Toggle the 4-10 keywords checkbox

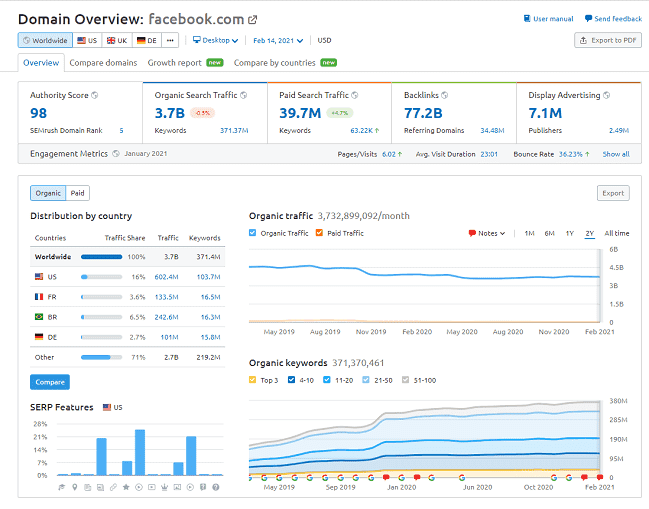pyautogui.click(x=291, y=379)
